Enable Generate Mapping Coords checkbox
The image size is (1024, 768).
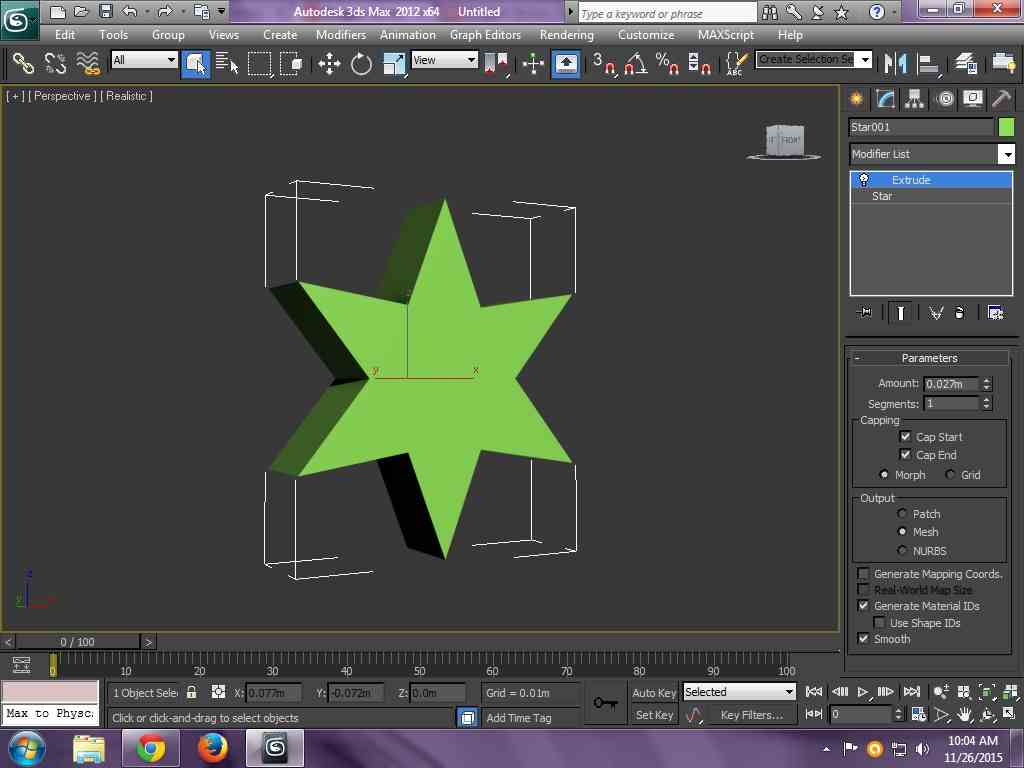click(864, 574)
